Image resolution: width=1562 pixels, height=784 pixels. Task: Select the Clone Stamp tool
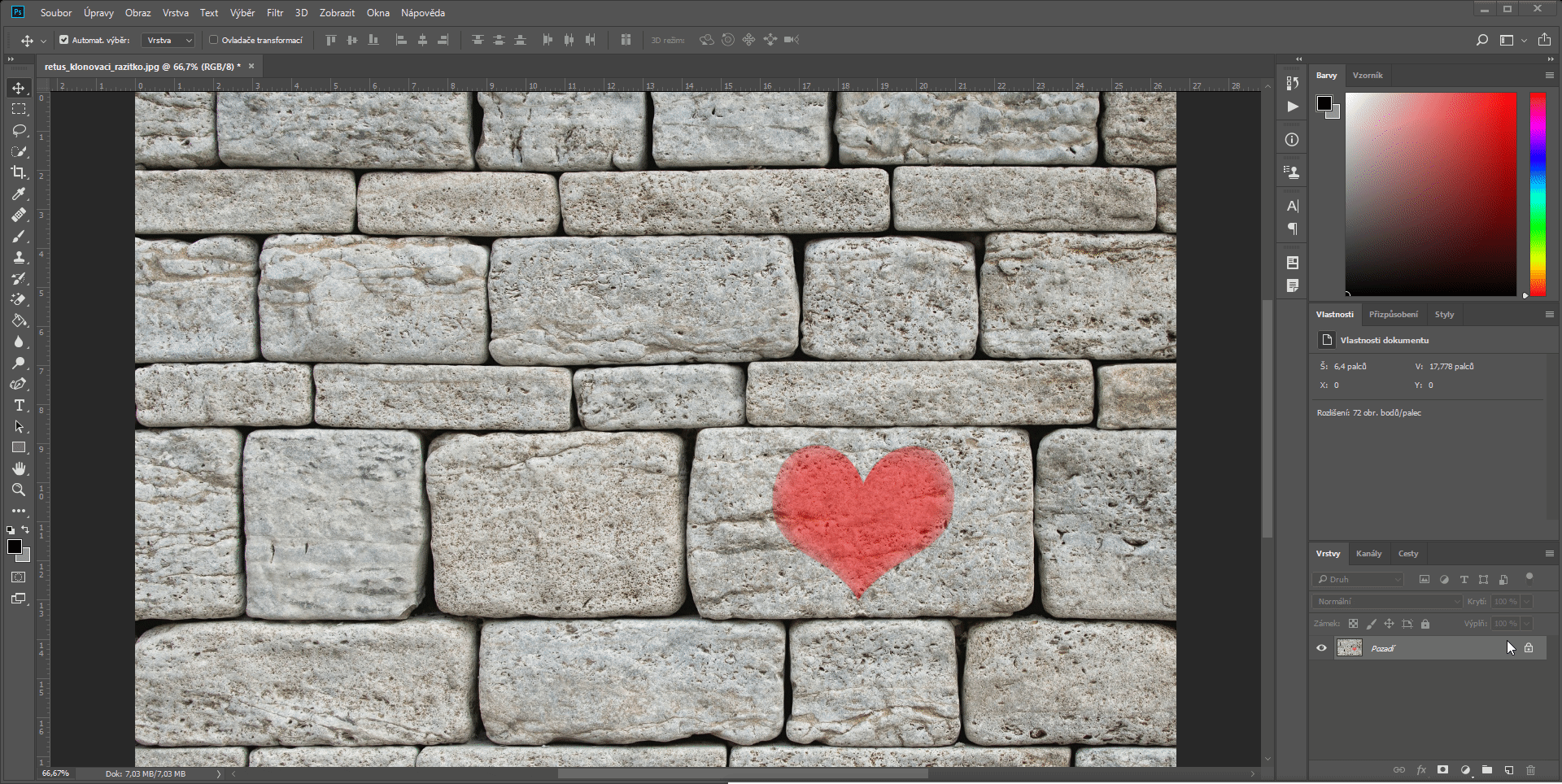click(19, 257)
